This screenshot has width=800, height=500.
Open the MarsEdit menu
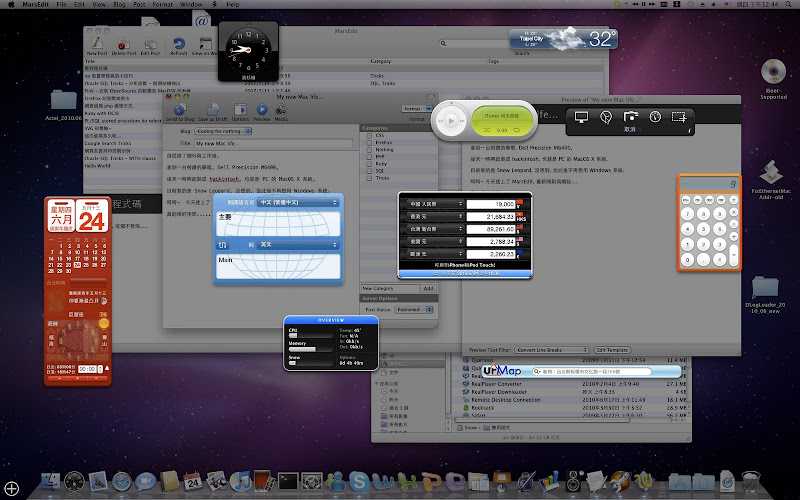click(35, 4)
